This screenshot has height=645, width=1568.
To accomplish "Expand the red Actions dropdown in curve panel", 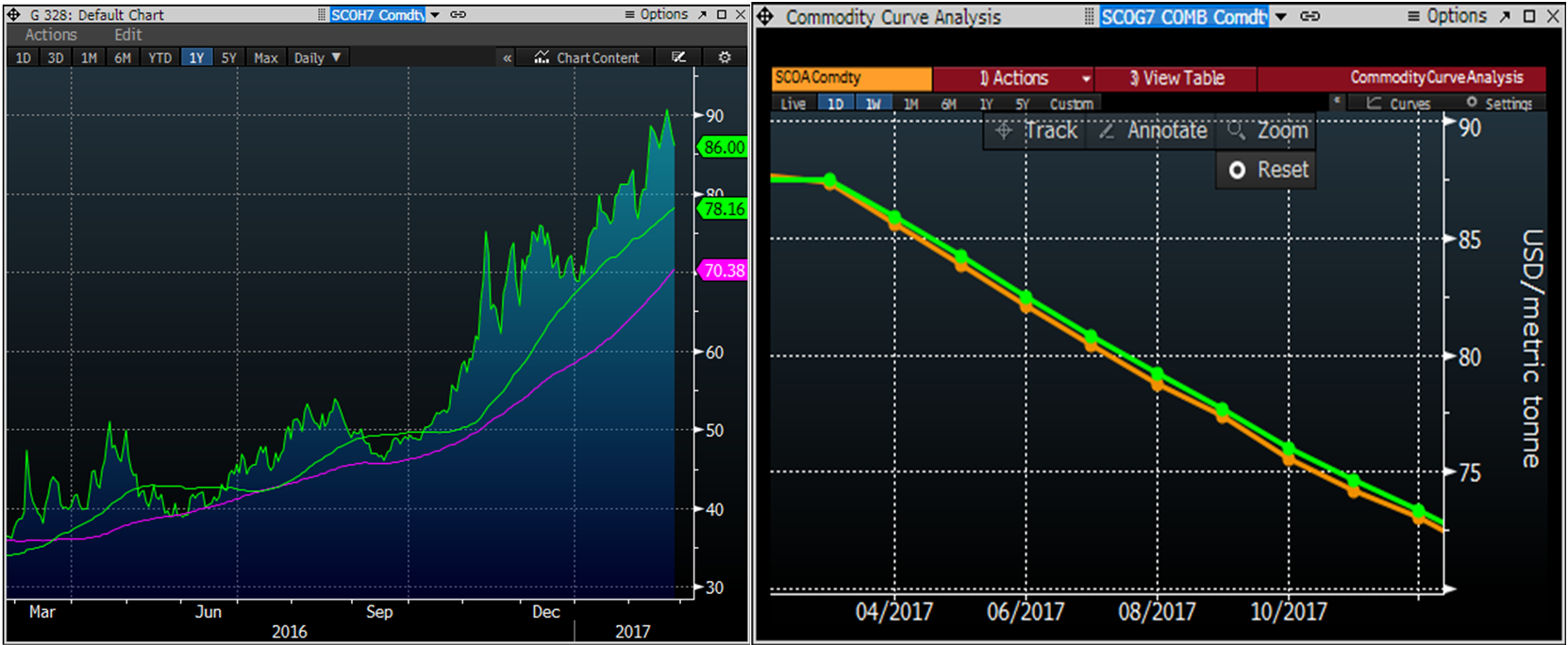I will (1086, 78).
